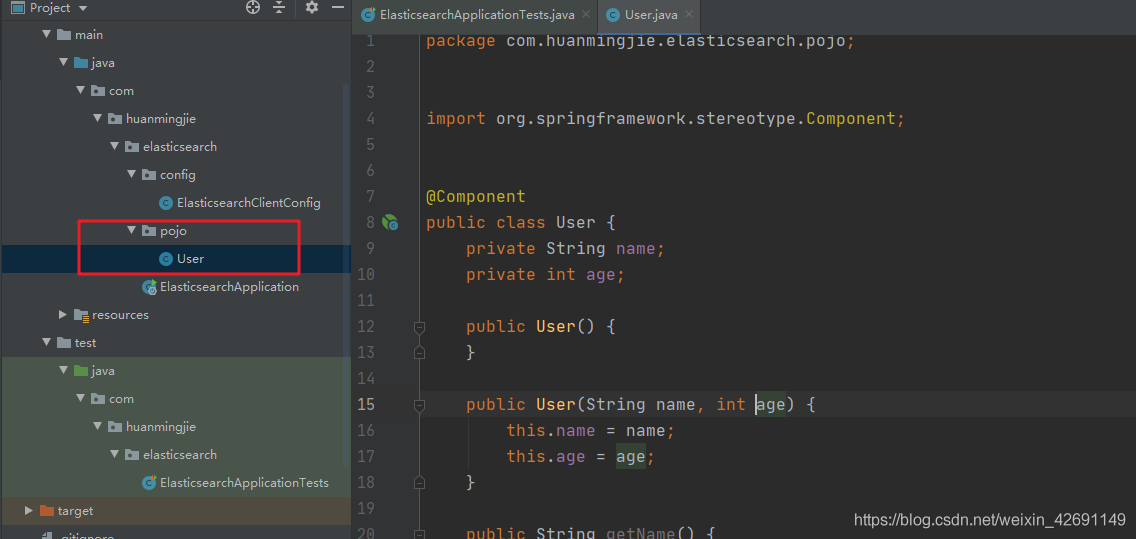This screenshot has width=1136, height=539.
Task: Click the Component import class name
Action: 851,119
